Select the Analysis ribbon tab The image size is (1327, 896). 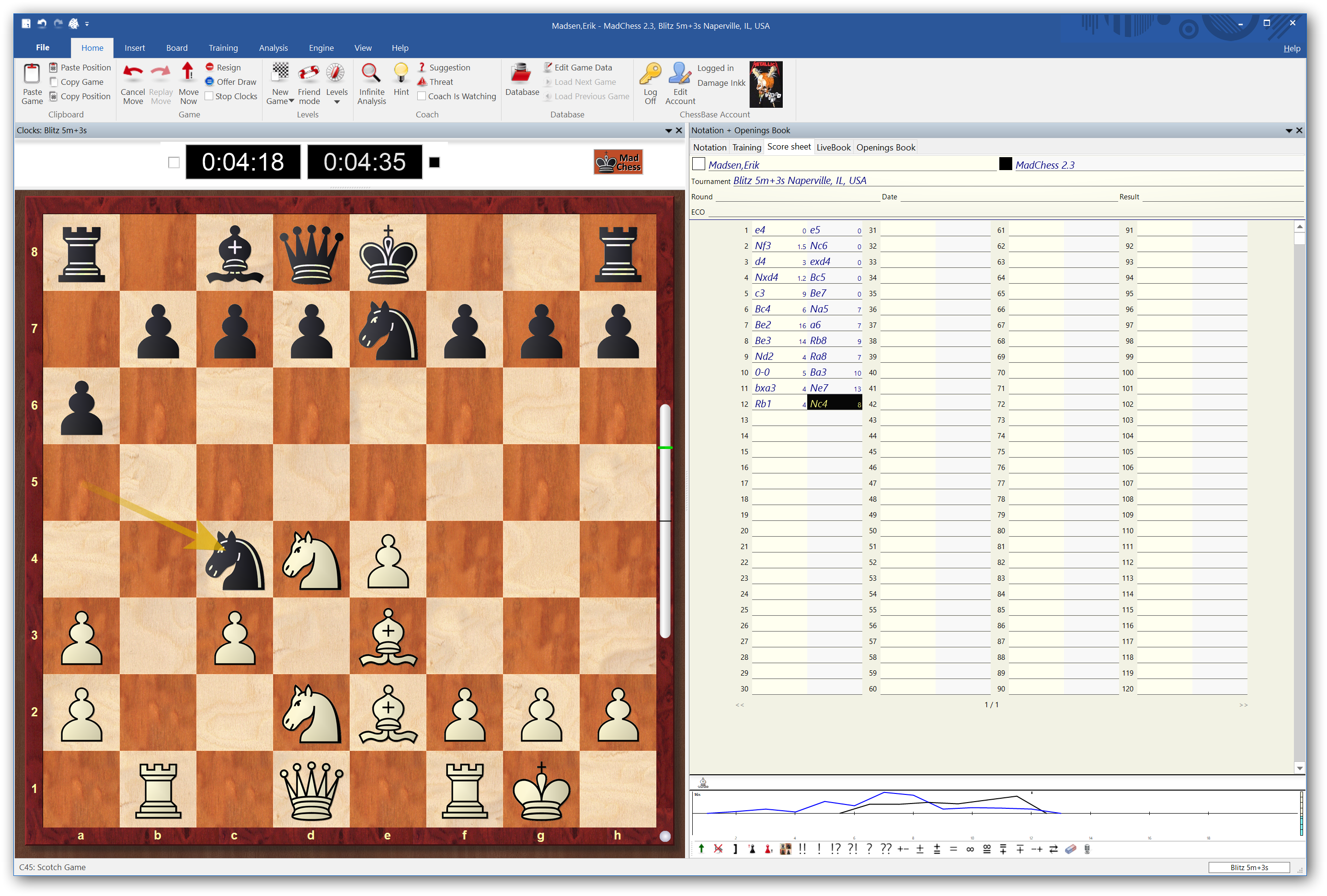pos(272,47)
